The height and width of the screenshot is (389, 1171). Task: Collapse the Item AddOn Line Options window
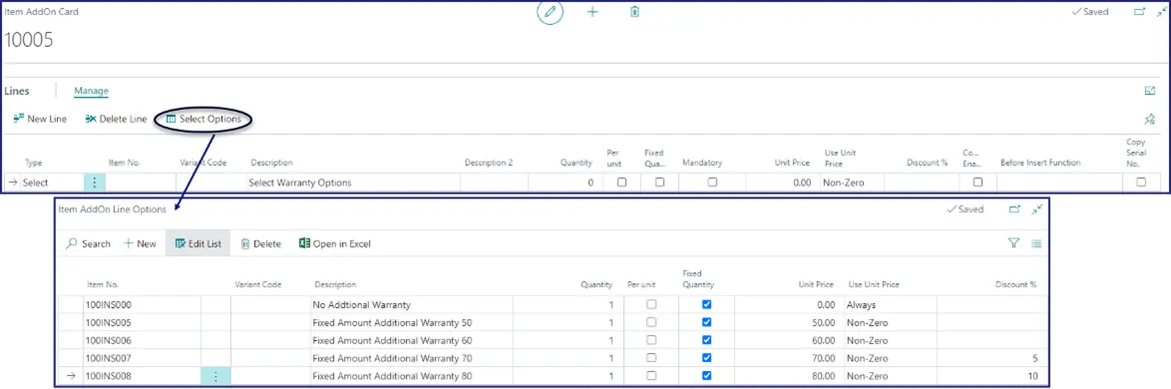1037,210
